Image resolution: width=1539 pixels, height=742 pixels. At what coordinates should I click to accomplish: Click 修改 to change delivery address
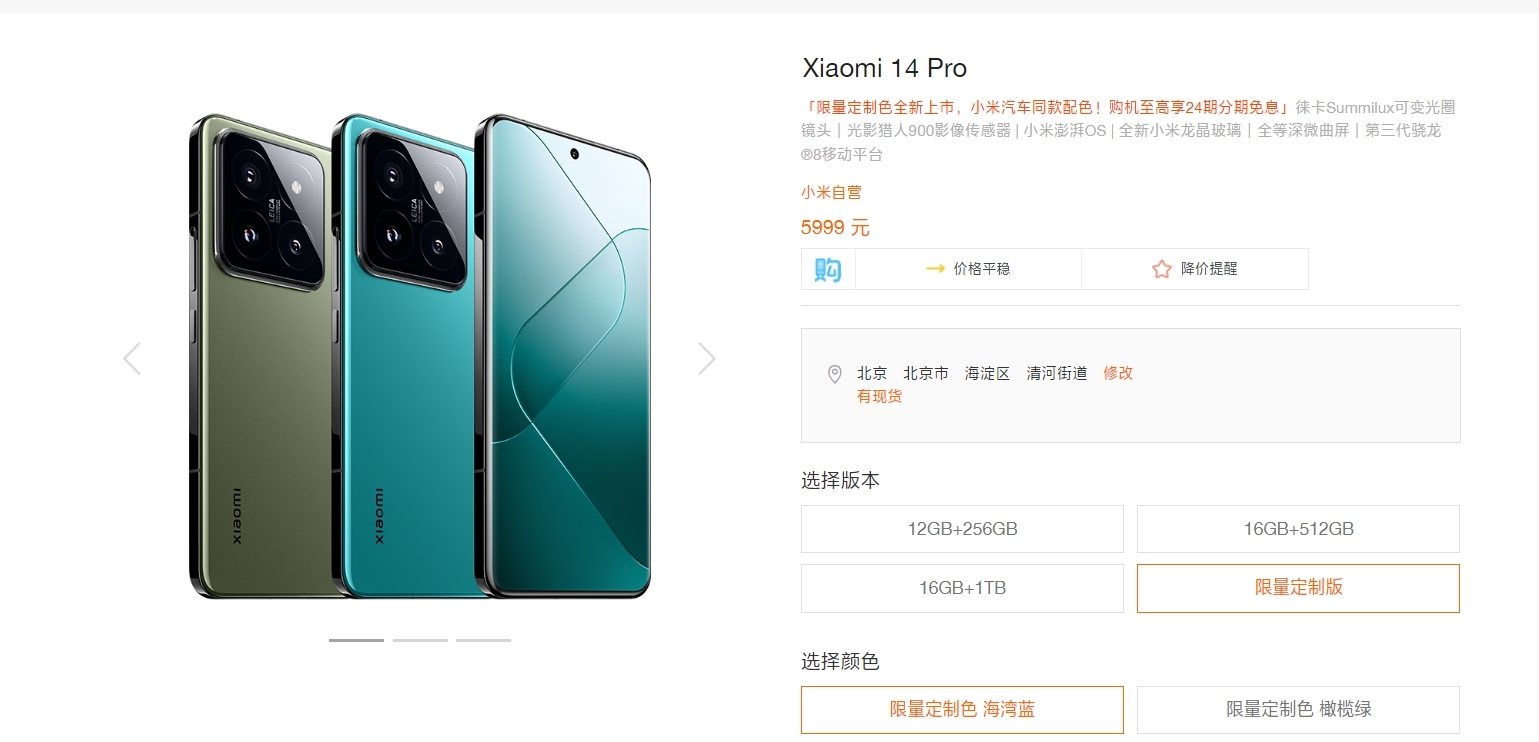point(1118,373)
